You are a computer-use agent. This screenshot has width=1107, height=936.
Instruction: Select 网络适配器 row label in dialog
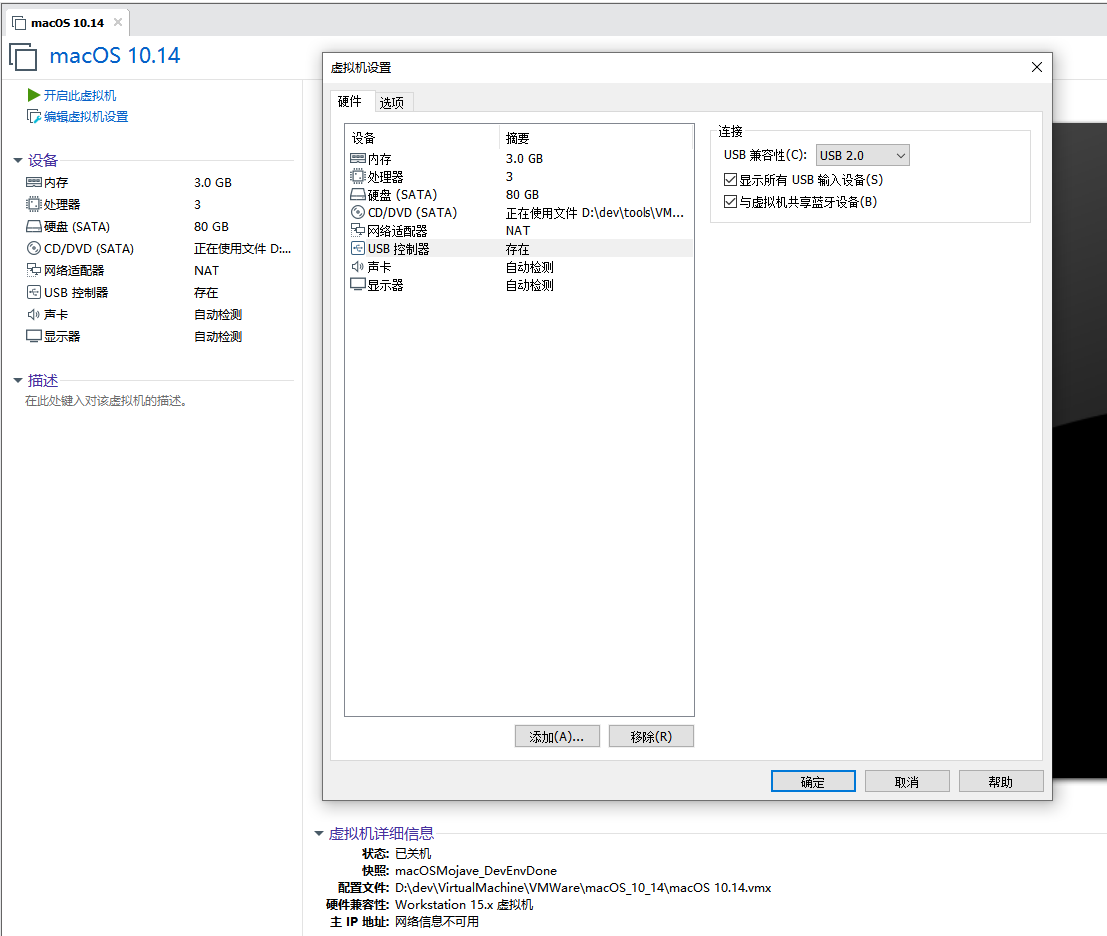[x=397, y=231]
